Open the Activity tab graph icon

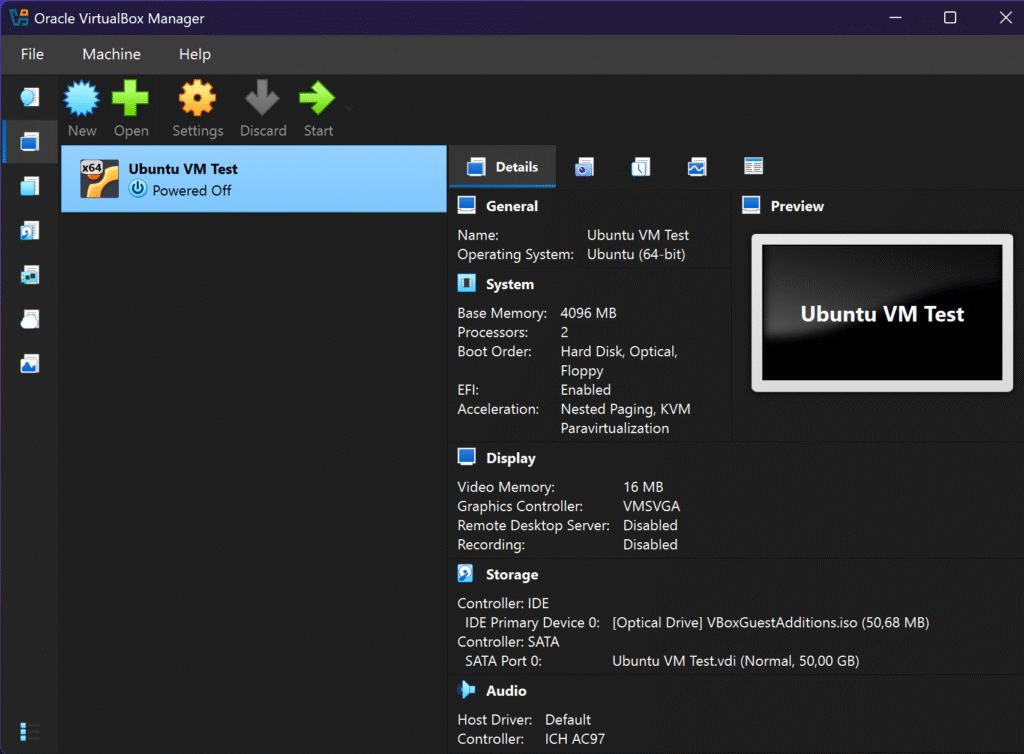coord(697,167)
